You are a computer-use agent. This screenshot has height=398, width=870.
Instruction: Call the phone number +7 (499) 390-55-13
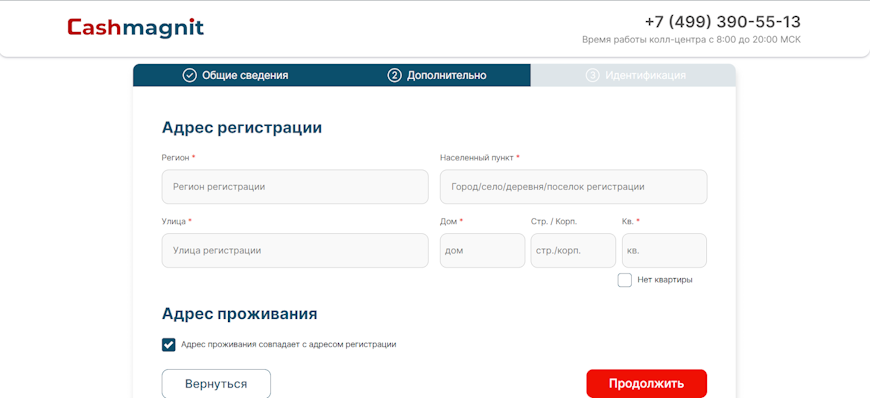pyautogui.click(x=722, y=22)
